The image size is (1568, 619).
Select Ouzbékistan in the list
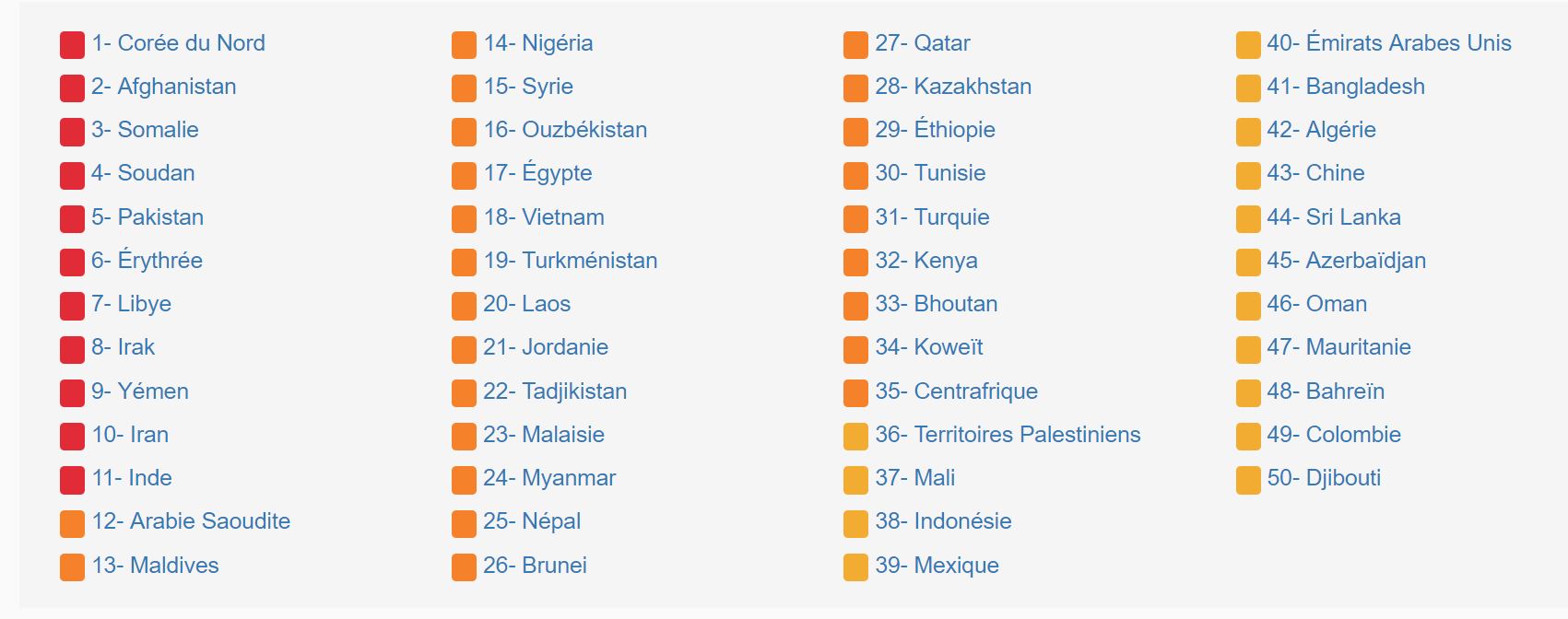tap(565, 130)
